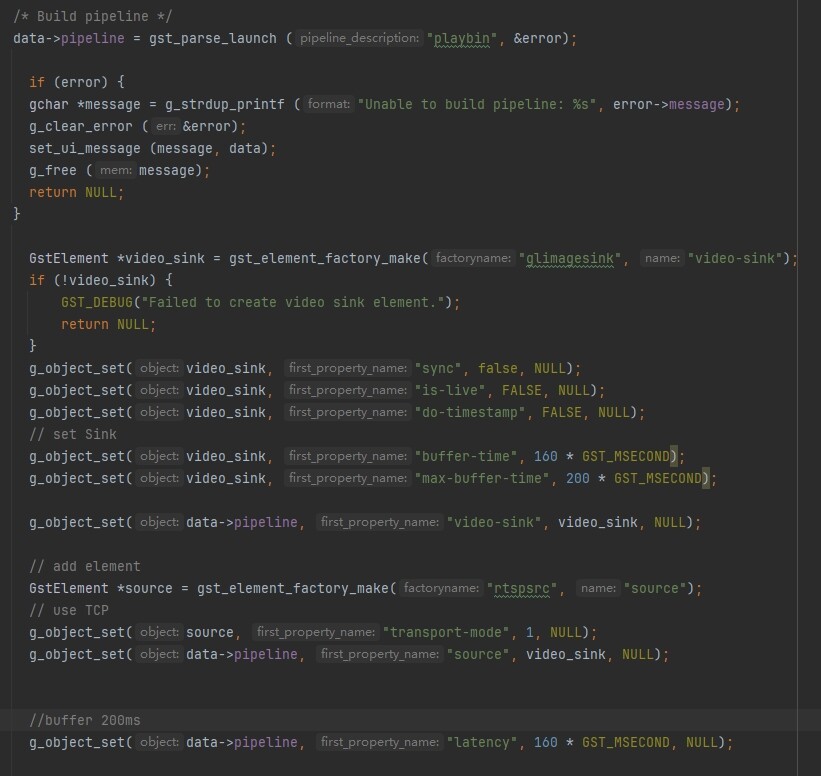Place cursor on g_strdup_printf call

pyautogui.click(x=225, y=104)
